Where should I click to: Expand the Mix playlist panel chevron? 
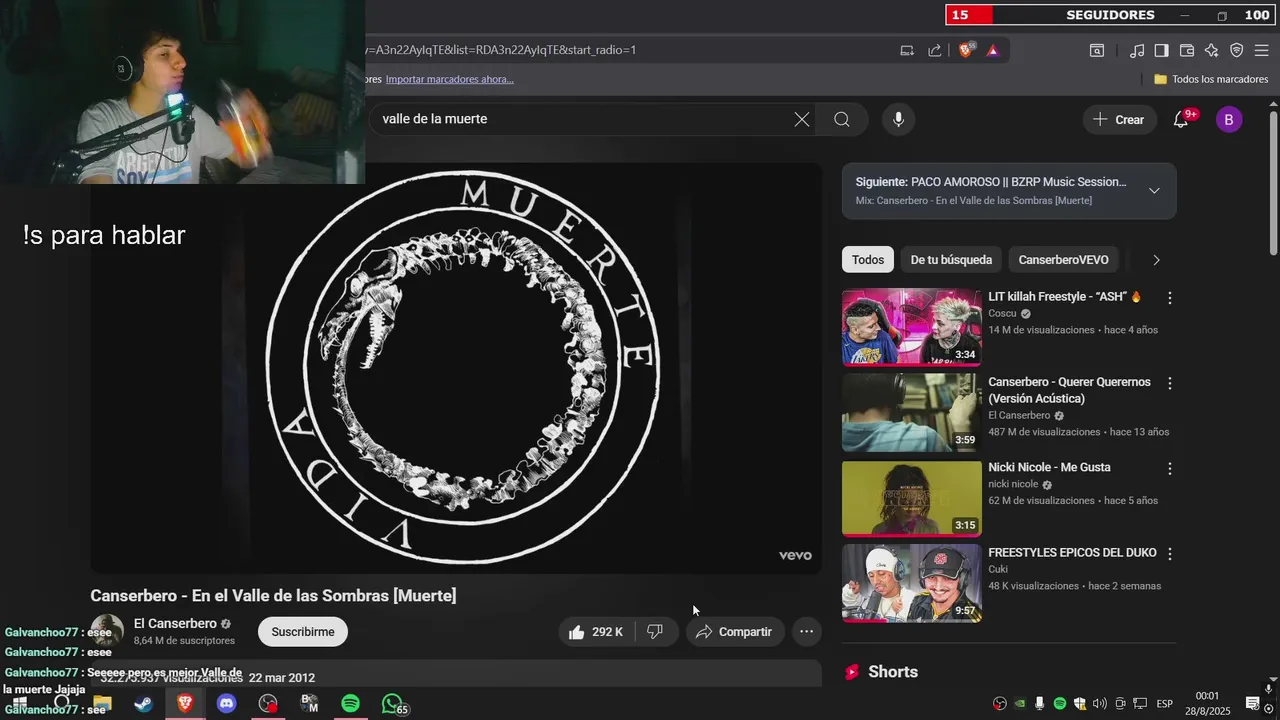[1154, 191]
